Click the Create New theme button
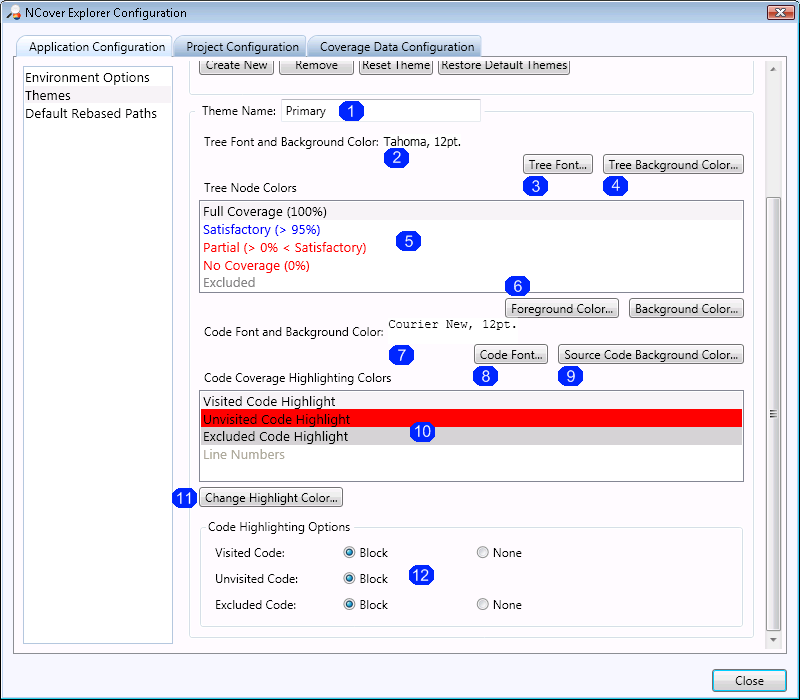The image size is (800, 700). coord(236,66)
